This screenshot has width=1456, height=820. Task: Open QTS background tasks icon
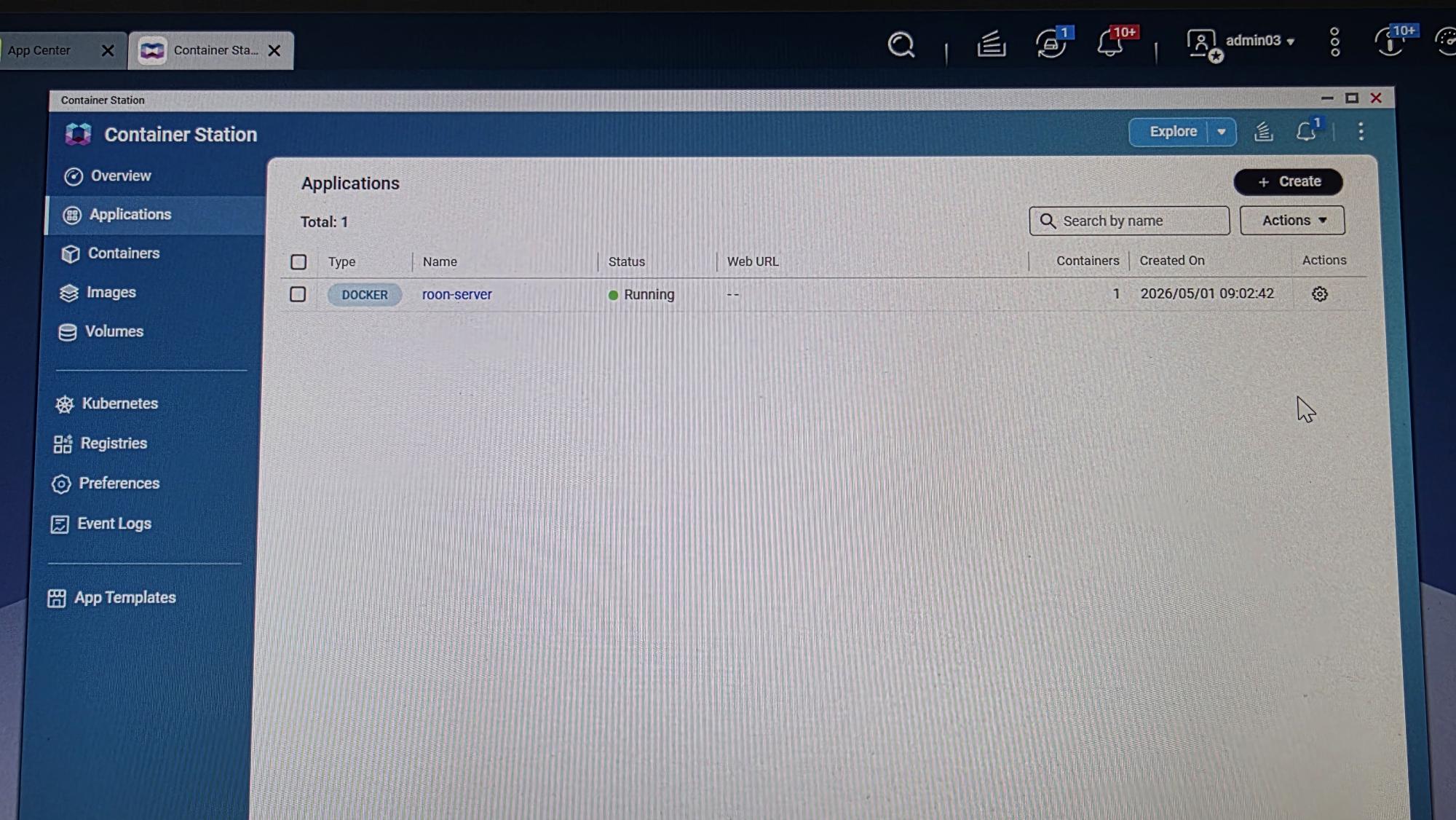click(x=991, y=44)
